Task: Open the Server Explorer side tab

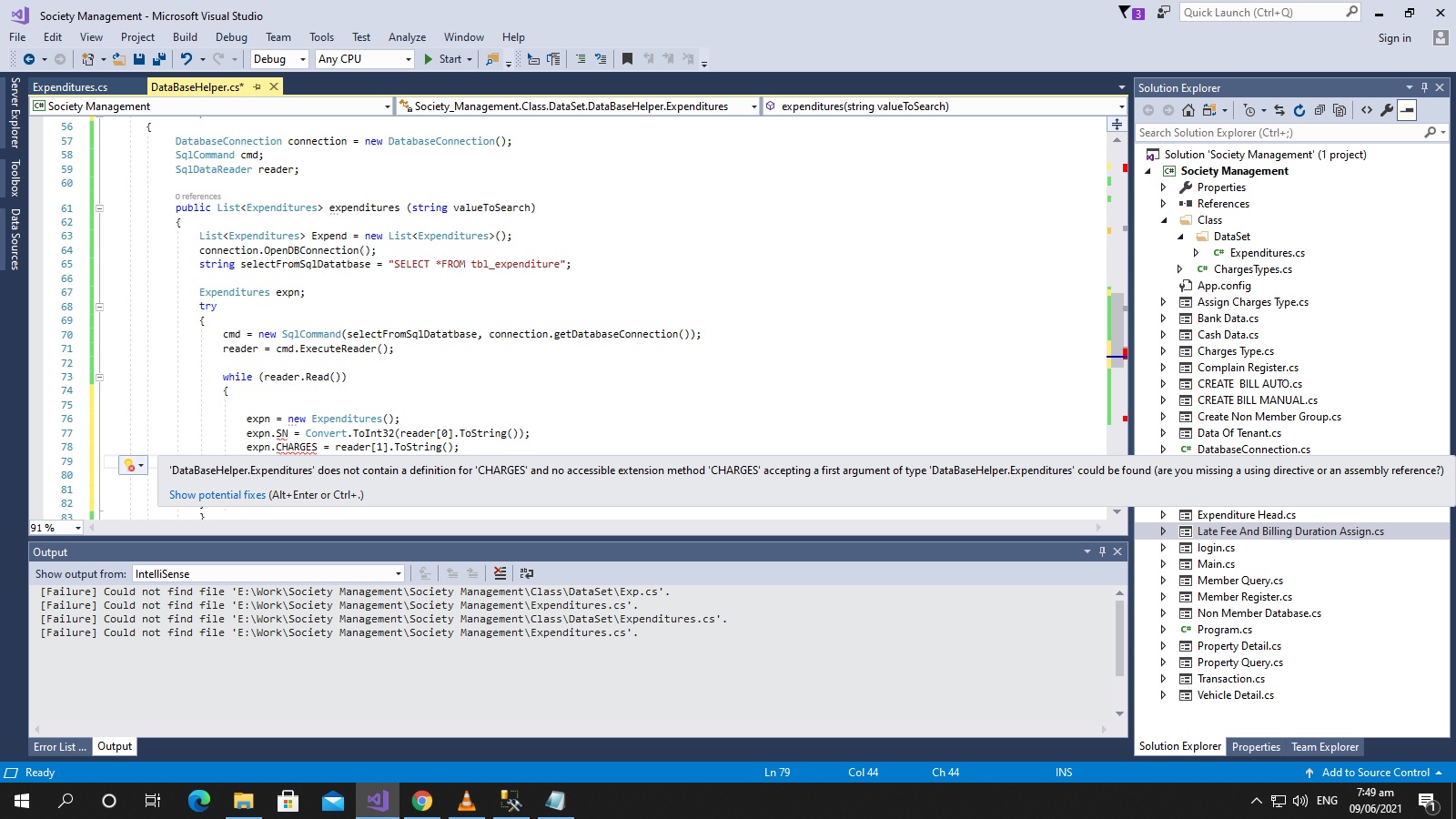Action: tap(15, 112)
